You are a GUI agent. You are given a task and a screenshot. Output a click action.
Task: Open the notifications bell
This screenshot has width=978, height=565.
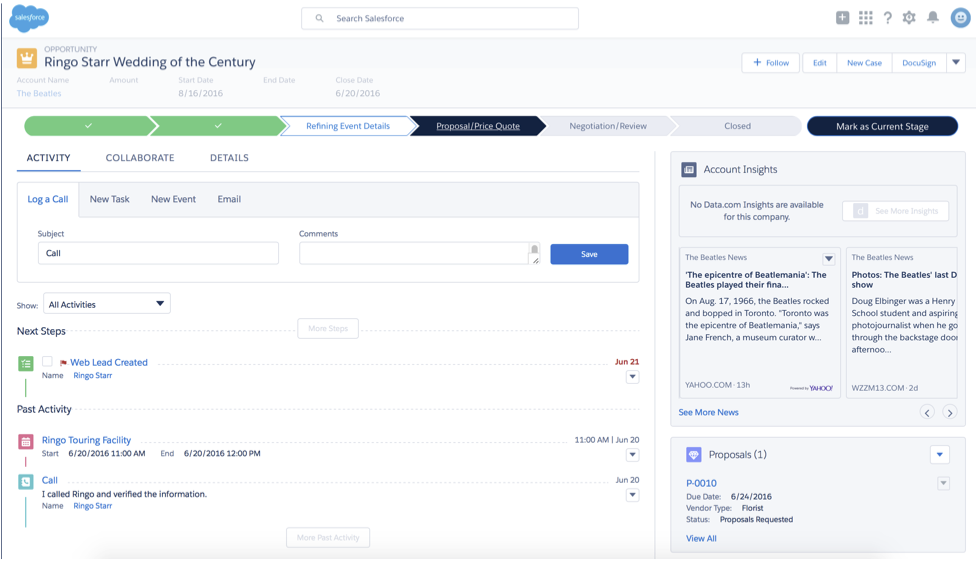(932, 17)
